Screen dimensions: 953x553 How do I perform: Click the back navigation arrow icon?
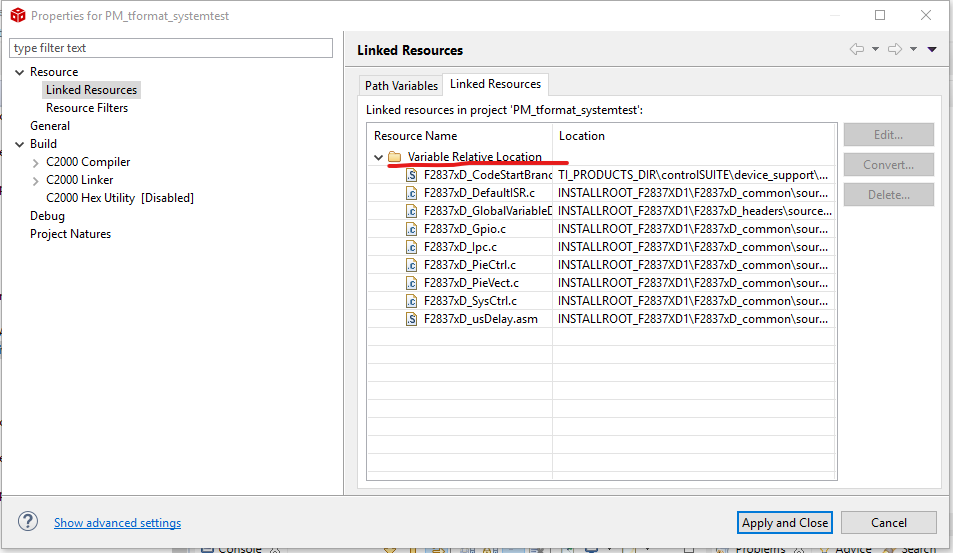click(856, 49)
